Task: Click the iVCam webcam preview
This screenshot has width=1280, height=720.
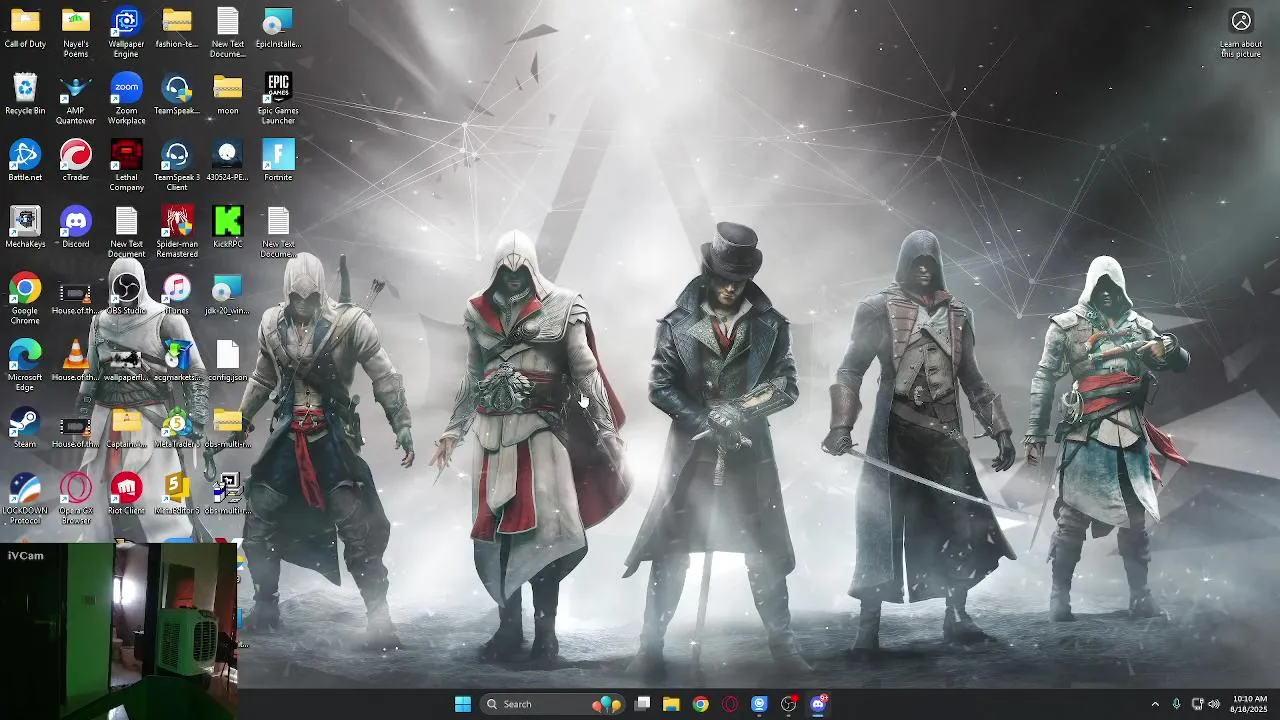Action: [x=119, y=631]
